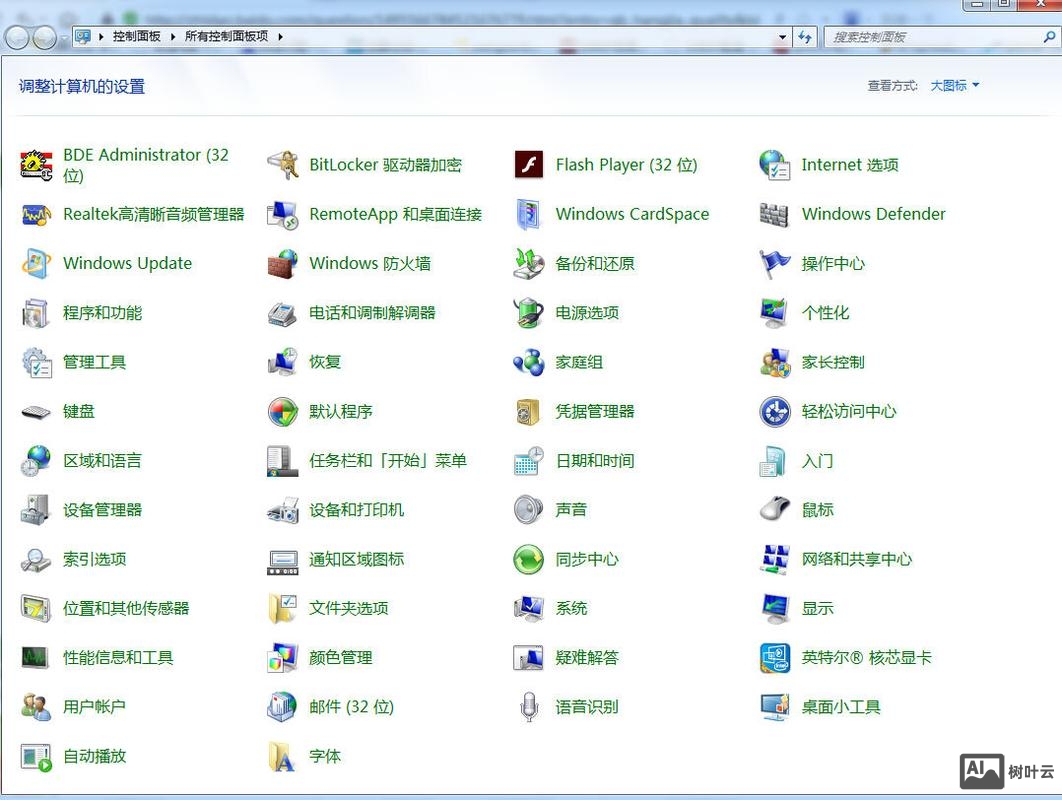This screenshot has width=1062, height=800.
Task: Open the 声音 settings
Action: (x=570, y=509)
